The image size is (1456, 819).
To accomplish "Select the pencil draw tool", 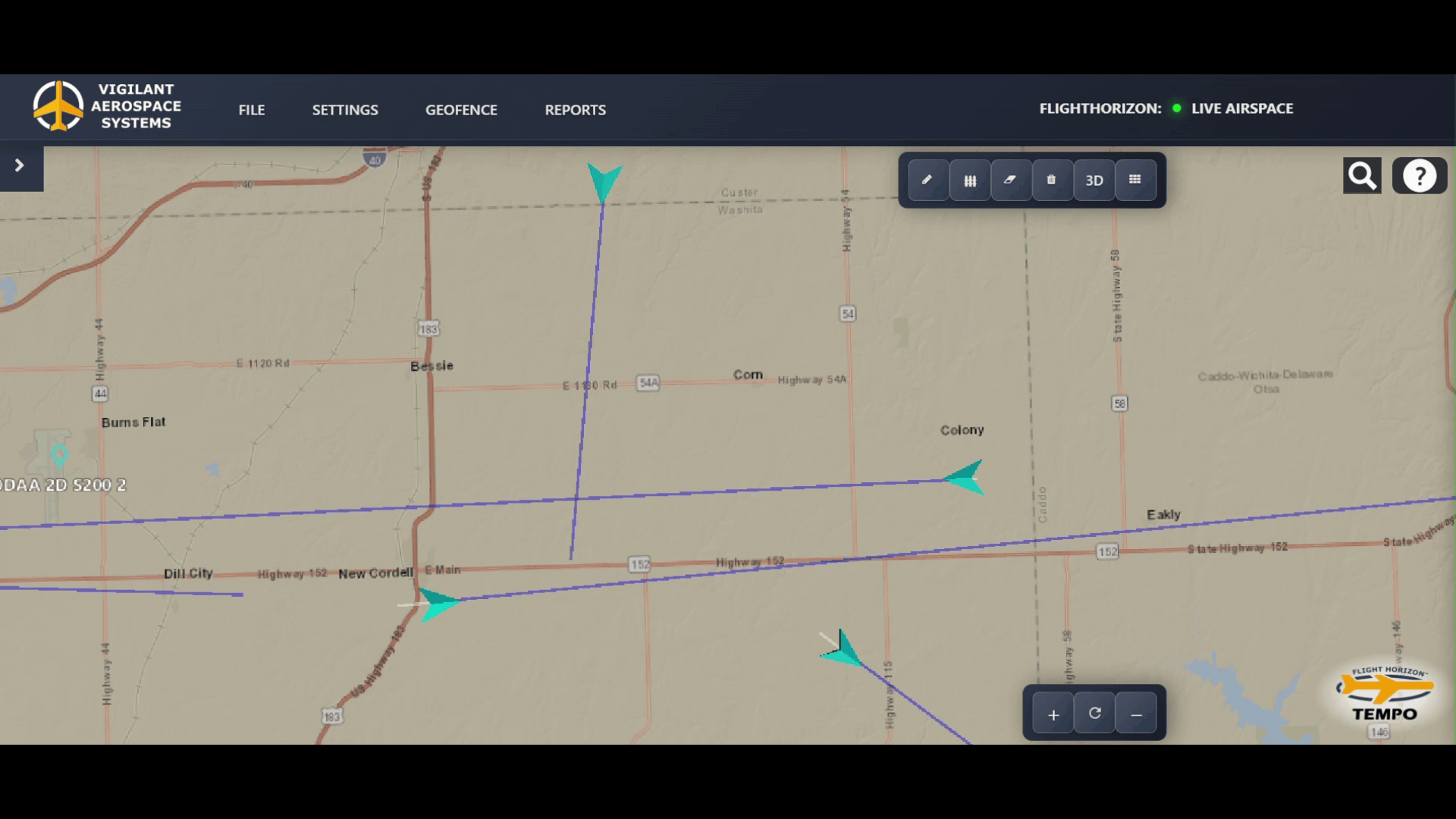I will 927,180.
